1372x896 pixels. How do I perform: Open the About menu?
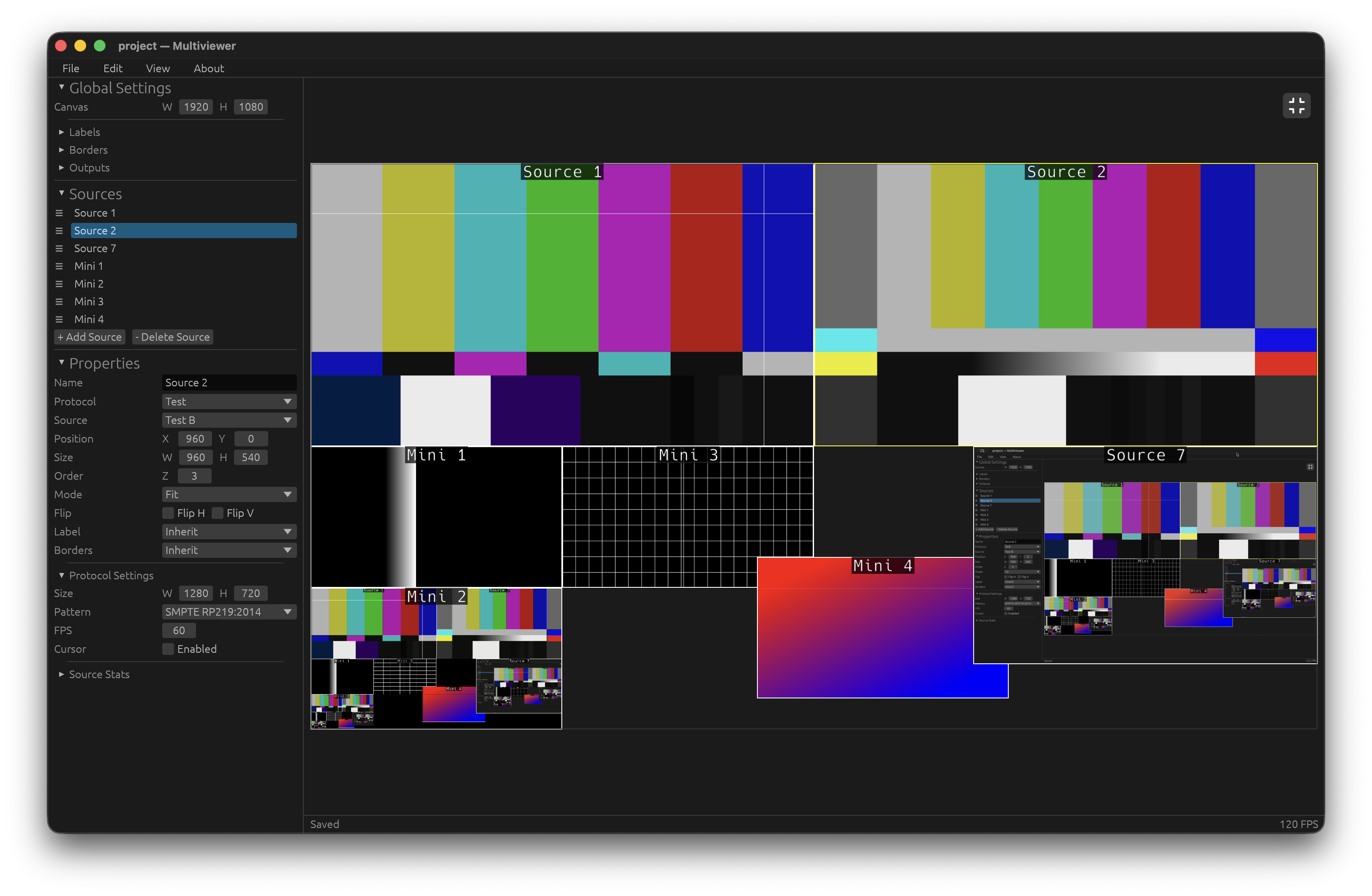click(x=209, y=68)
